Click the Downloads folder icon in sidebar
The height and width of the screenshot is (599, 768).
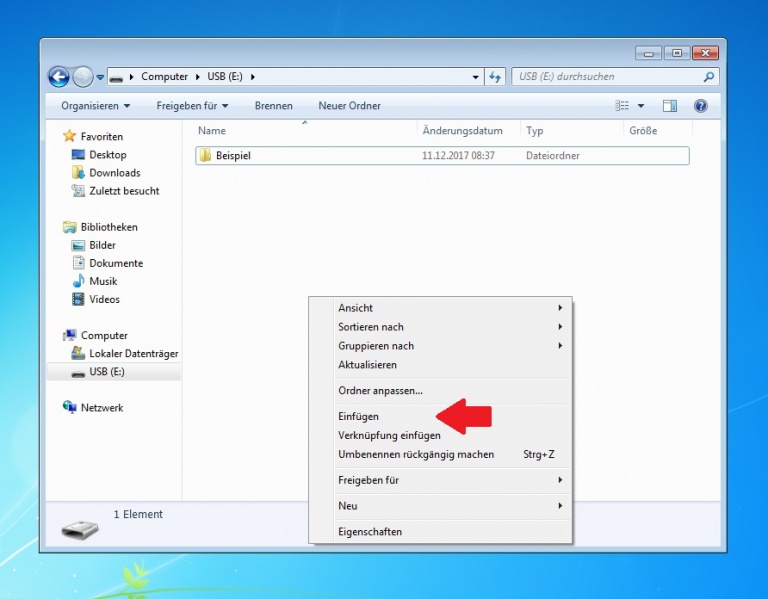pos(78,172)
